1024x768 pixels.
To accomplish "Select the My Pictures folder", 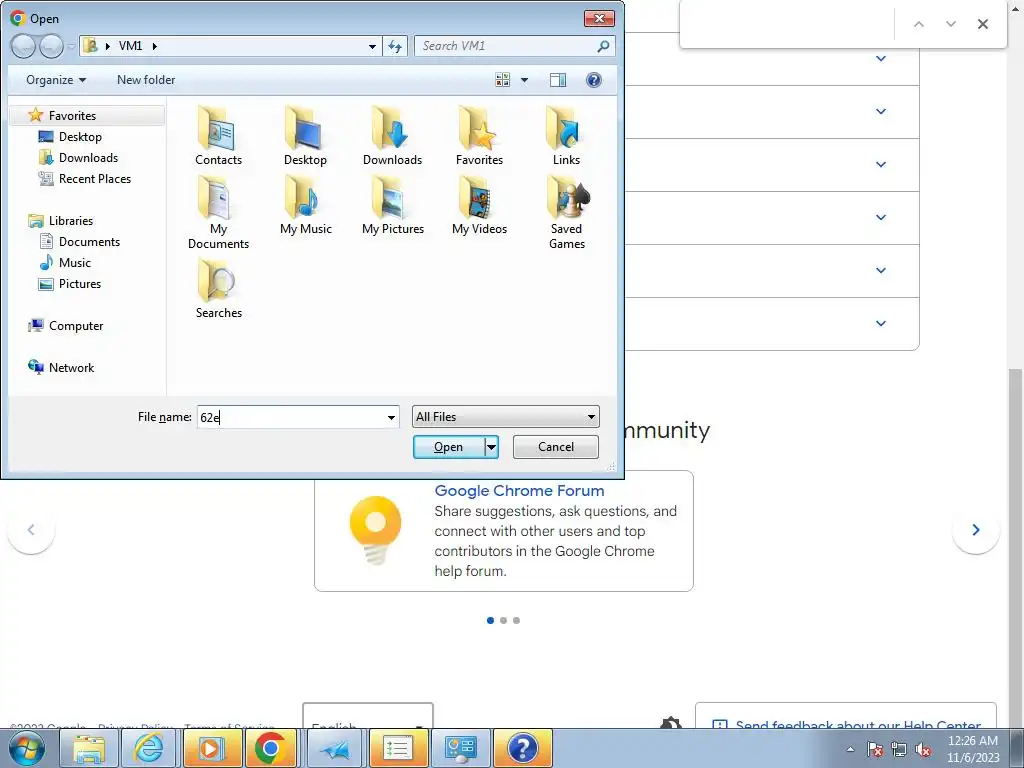I will click(392, 206).
